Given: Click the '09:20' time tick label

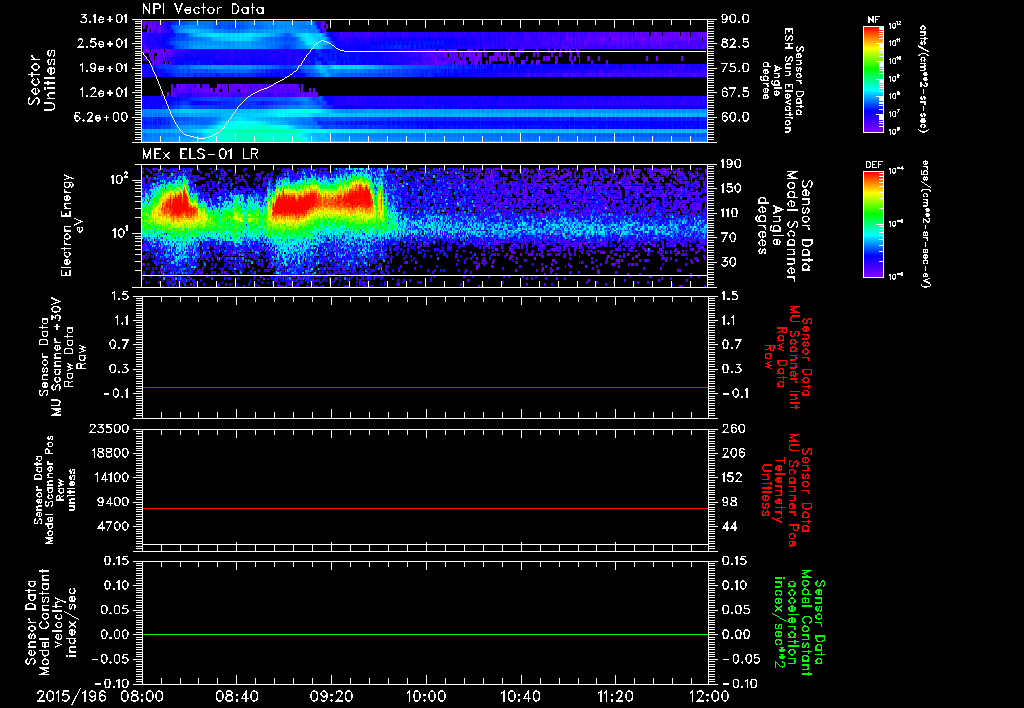Looking at the screenshot, I should click(331, 696).
